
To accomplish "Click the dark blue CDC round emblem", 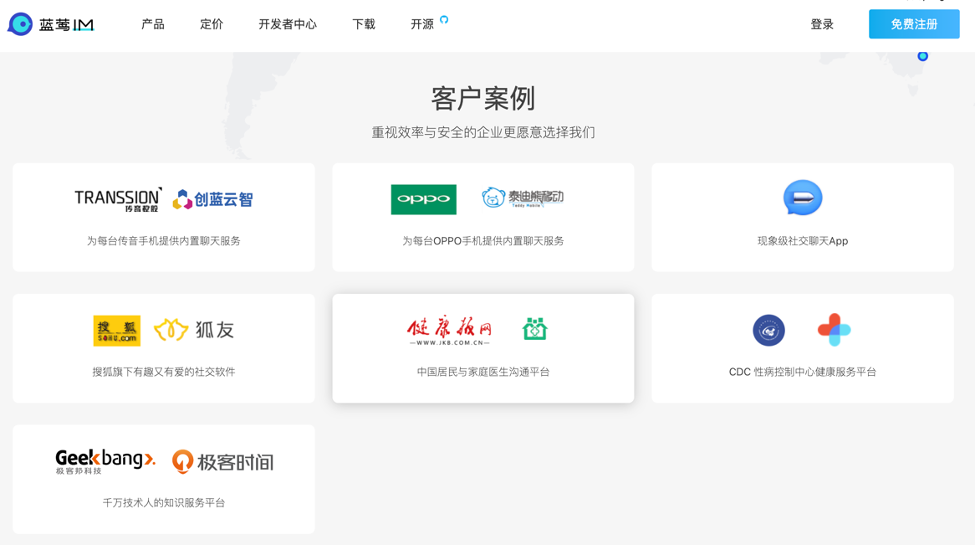I will point(769,330).
